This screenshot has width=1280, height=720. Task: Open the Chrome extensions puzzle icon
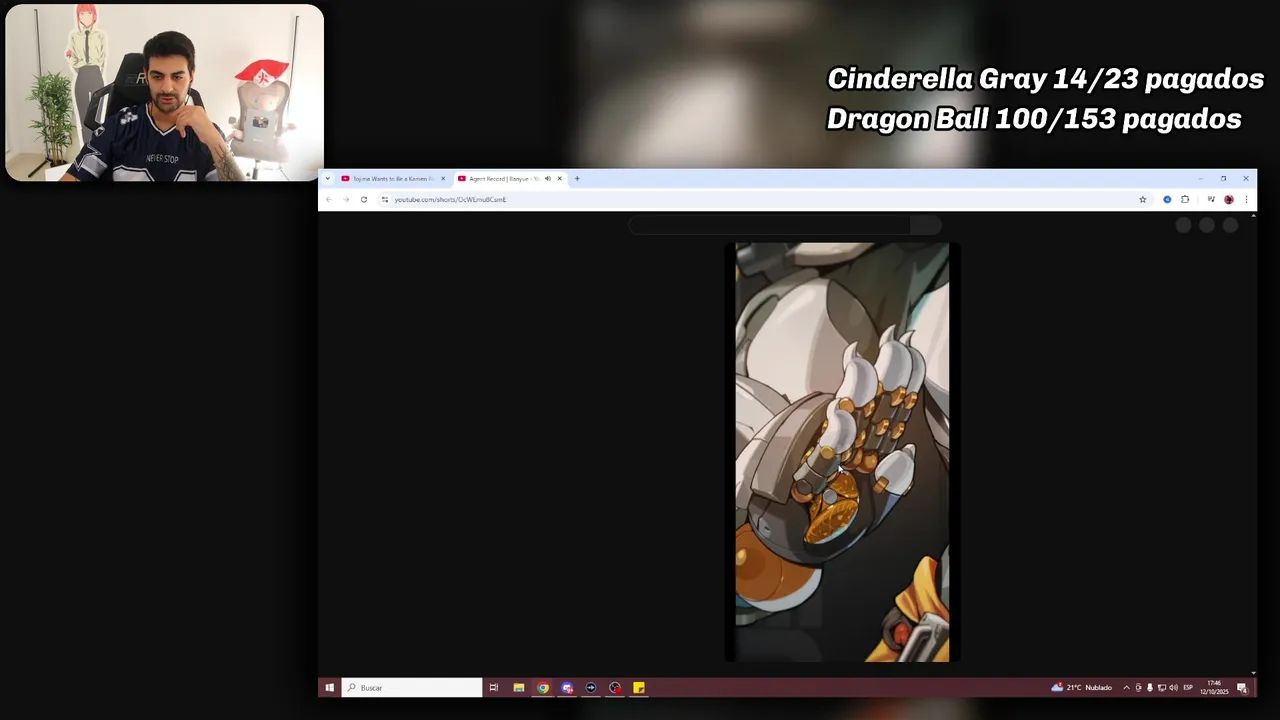click(1185, 199)
